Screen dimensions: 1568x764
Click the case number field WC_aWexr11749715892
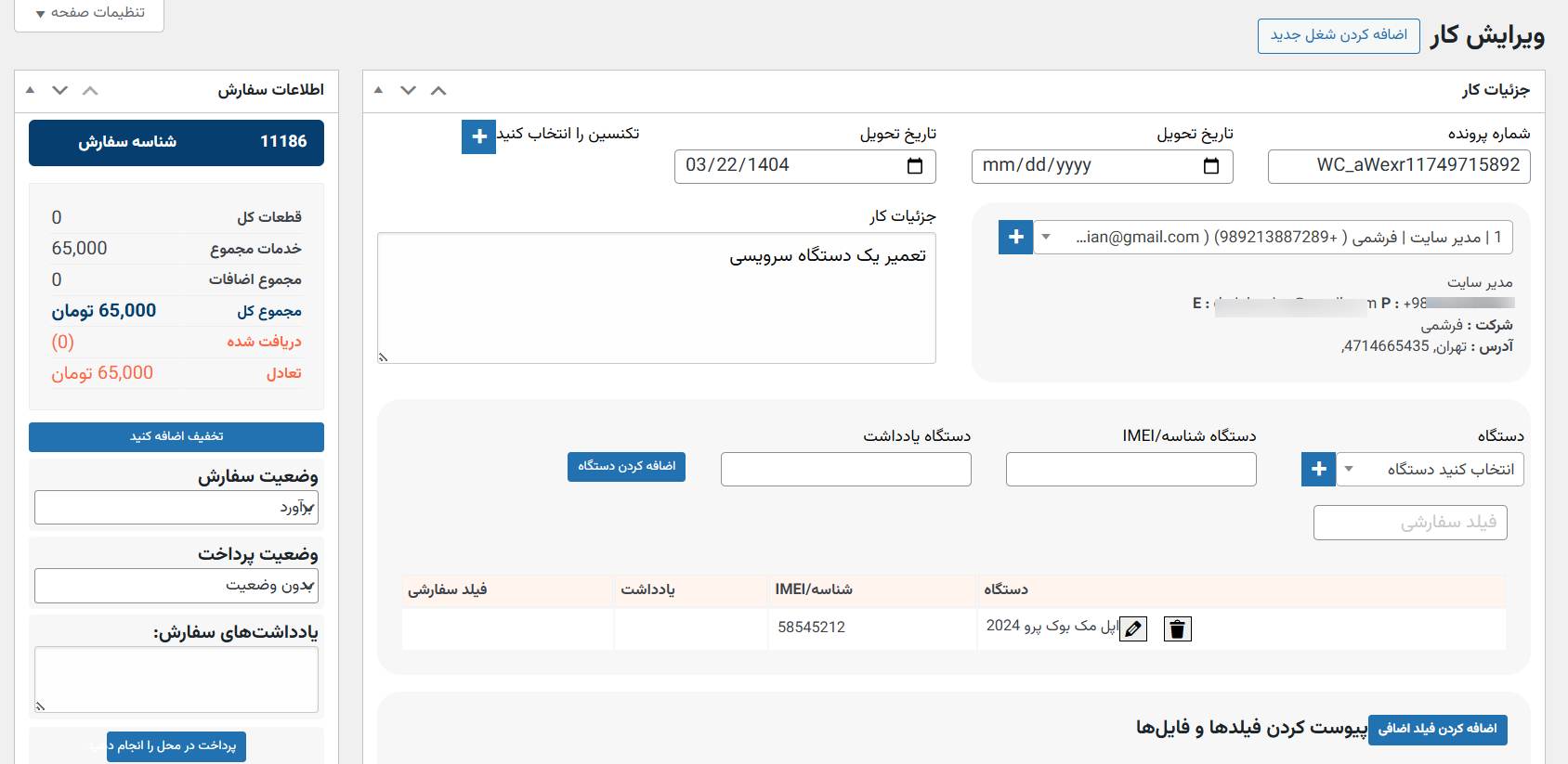[1399, 166]
